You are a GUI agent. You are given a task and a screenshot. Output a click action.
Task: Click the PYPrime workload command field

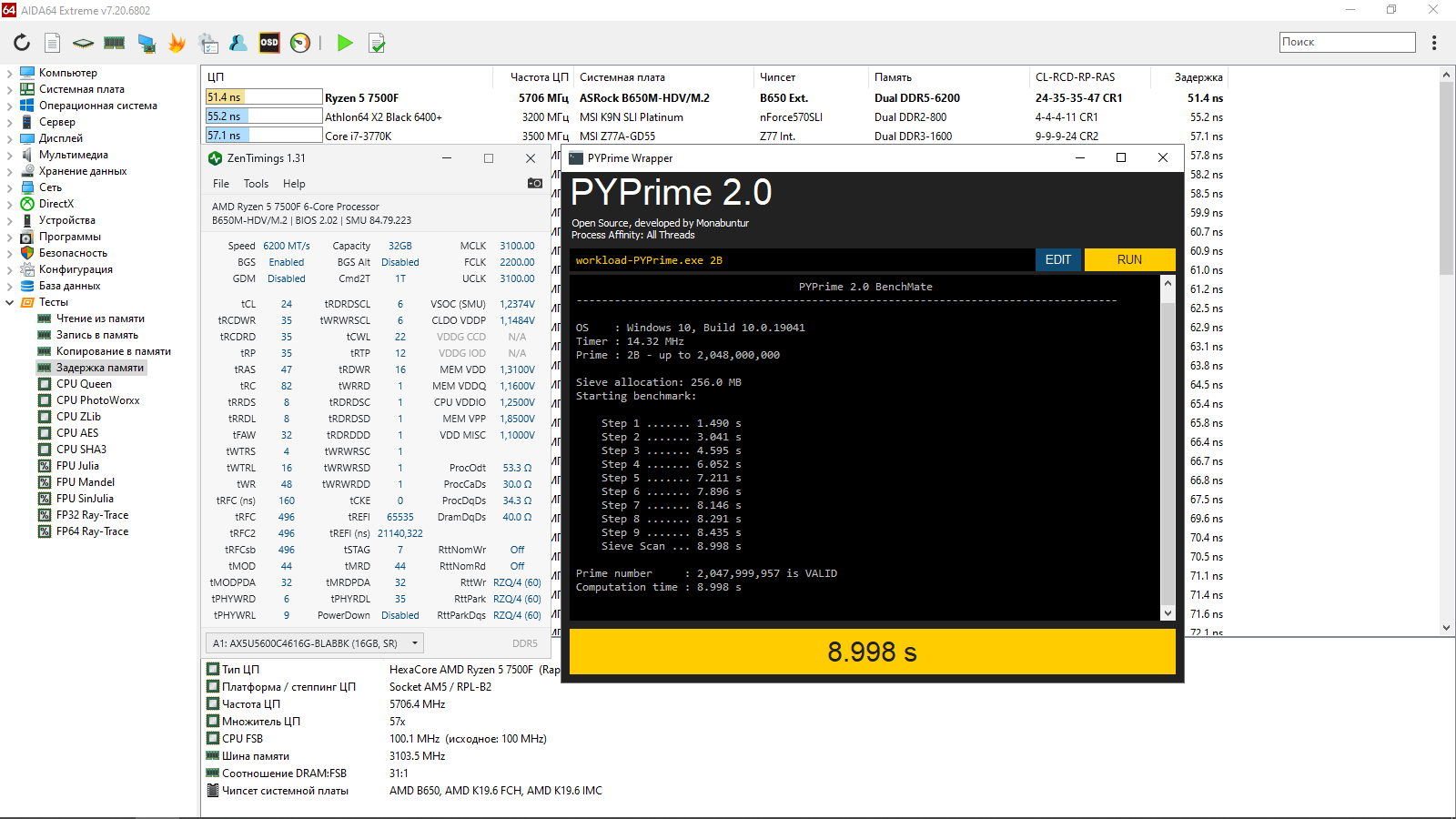pos(803,260)
